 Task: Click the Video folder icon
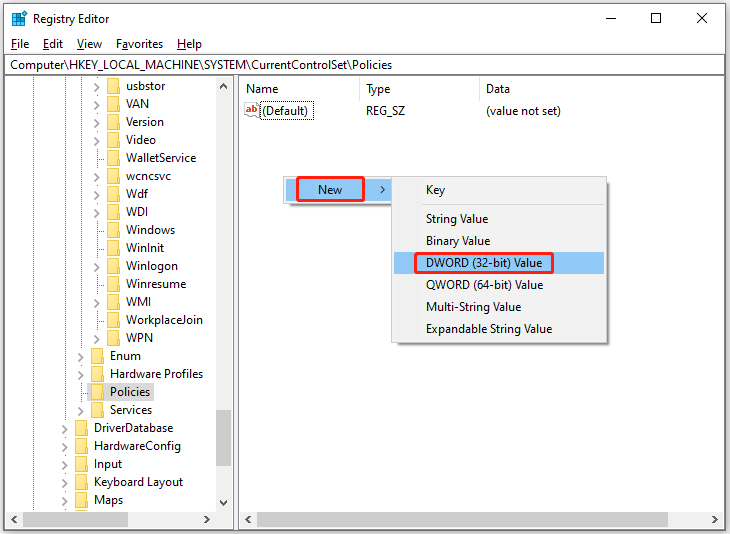[x=114, y=140]
